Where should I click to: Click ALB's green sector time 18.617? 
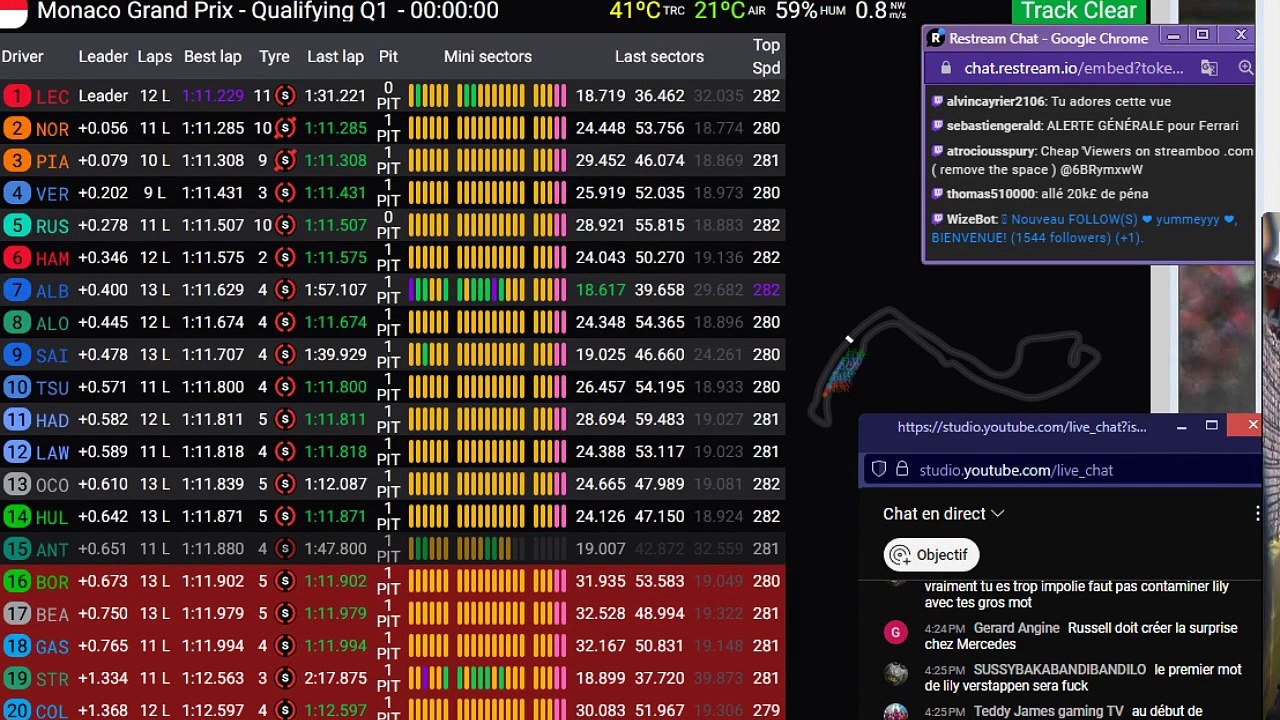pos(601,290)
